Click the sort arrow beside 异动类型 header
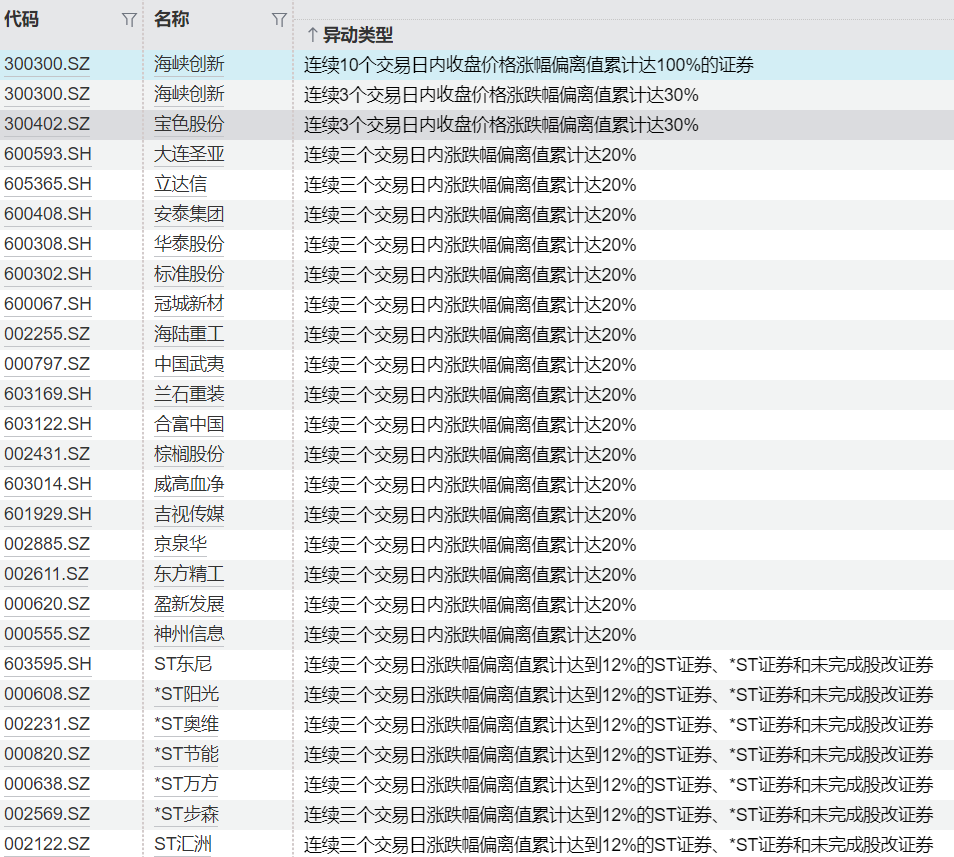Screen dimensions: 954x857 pos(311,35)
